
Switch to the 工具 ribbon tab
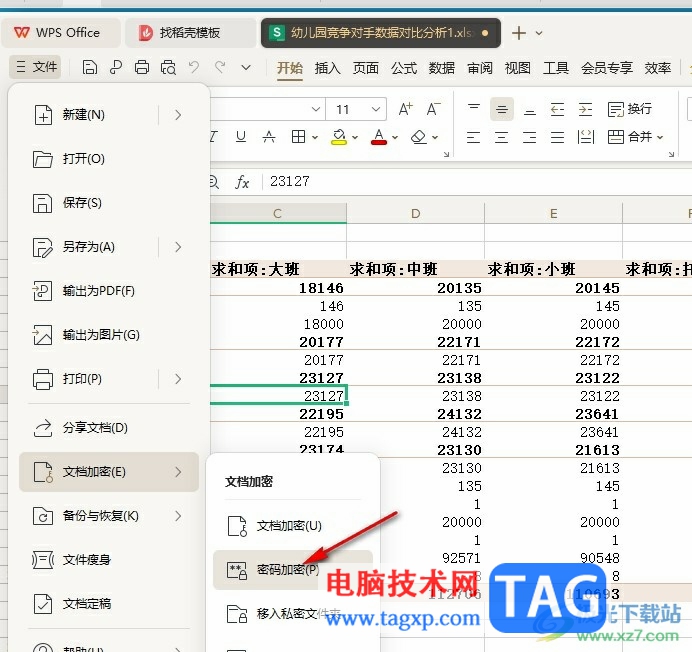[x=556, y=68]
